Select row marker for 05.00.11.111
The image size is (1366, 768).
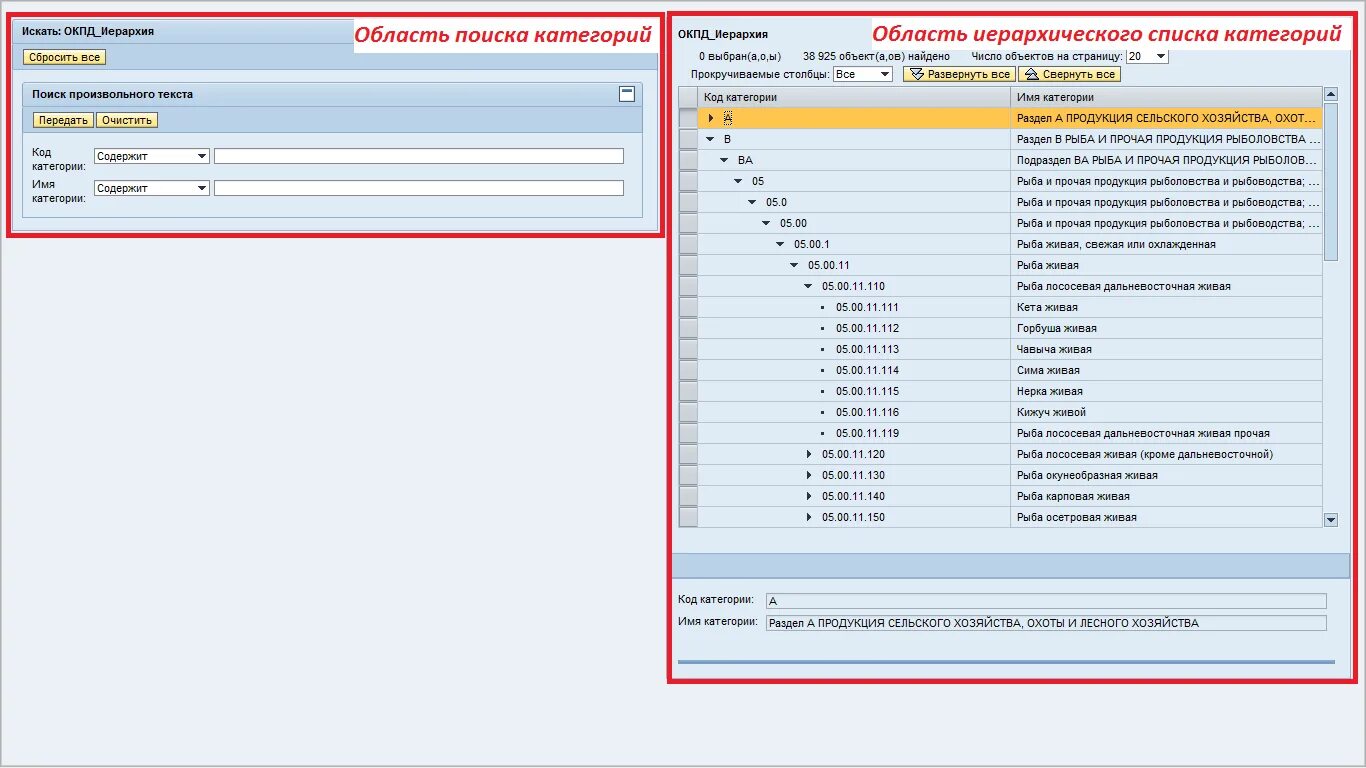point(688,307)
